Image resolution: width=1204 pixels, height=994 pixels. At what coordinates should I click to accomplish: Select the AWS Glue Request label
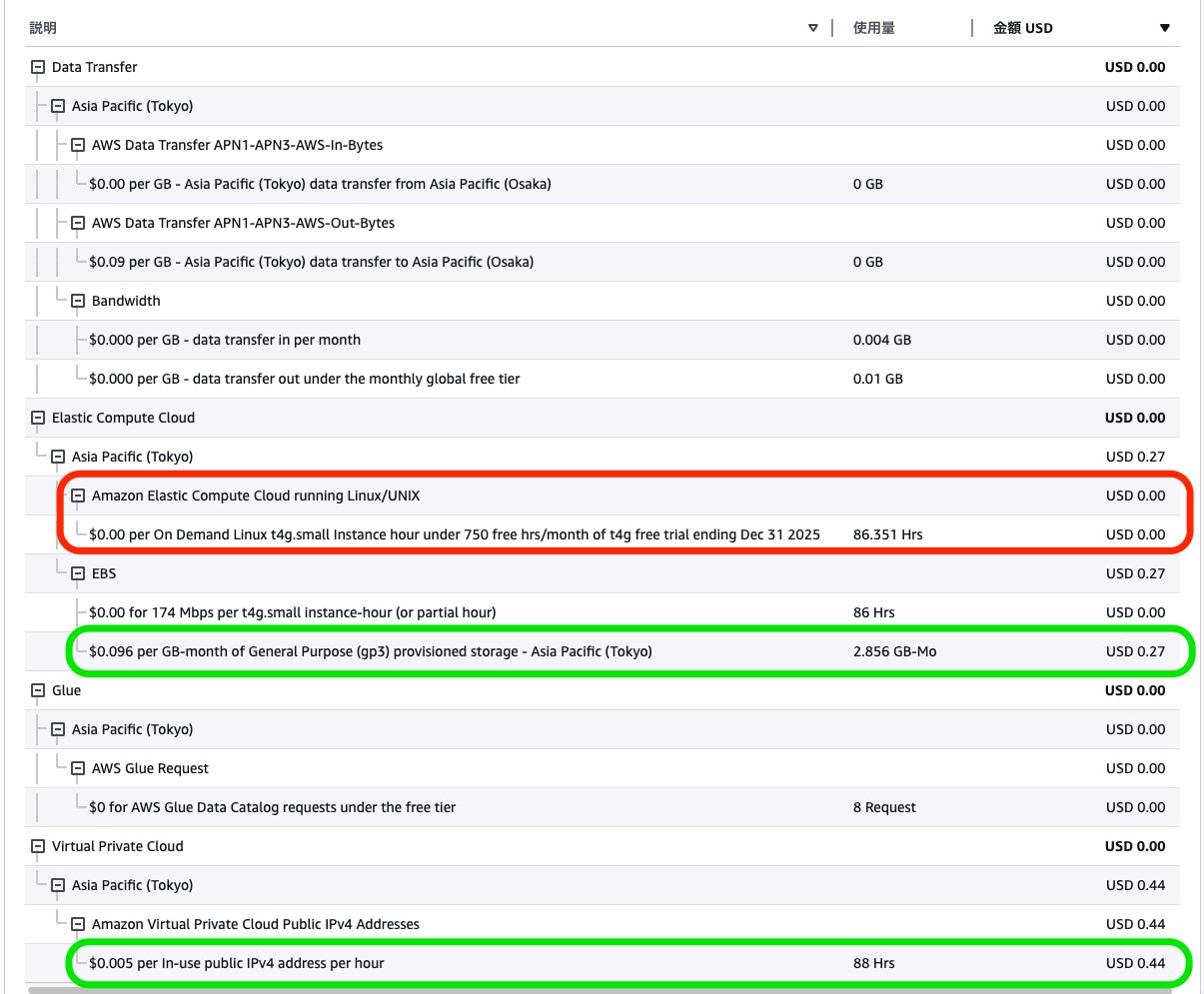(x=150, y=768)
